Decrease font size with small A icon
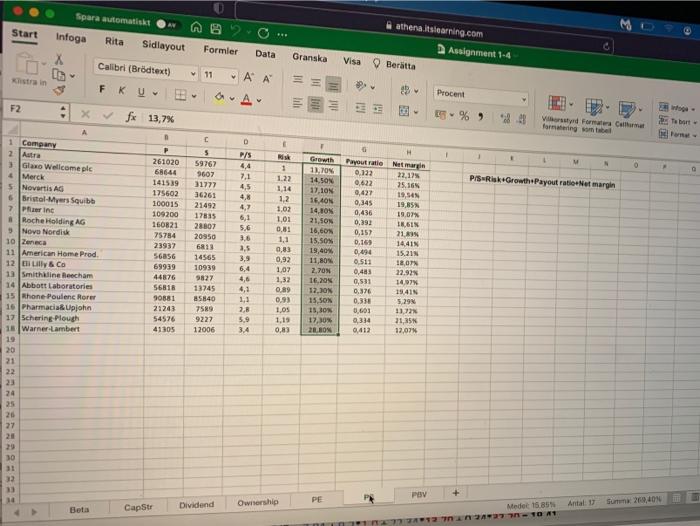 [x=267, y=79]
